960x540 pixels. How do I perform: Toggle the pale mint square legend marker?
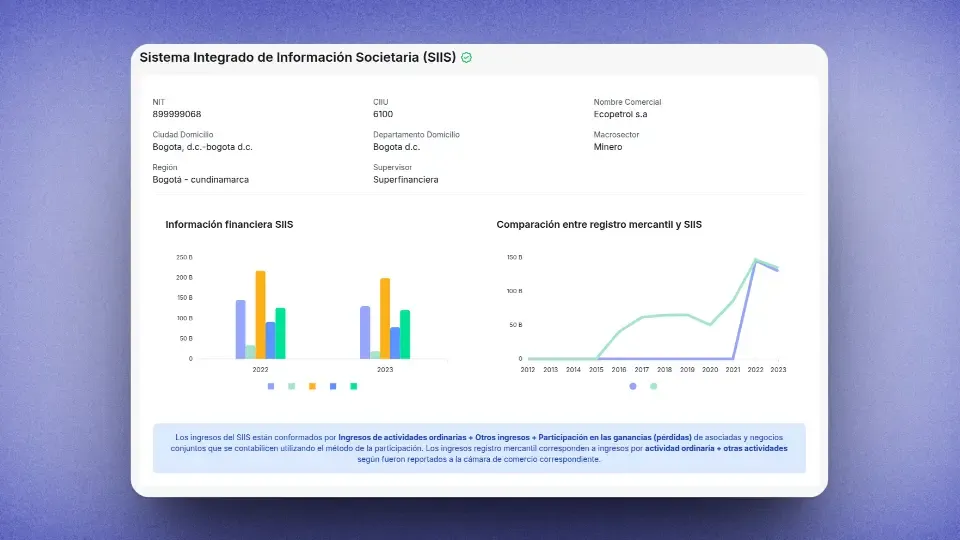click(x=291, y=386)
